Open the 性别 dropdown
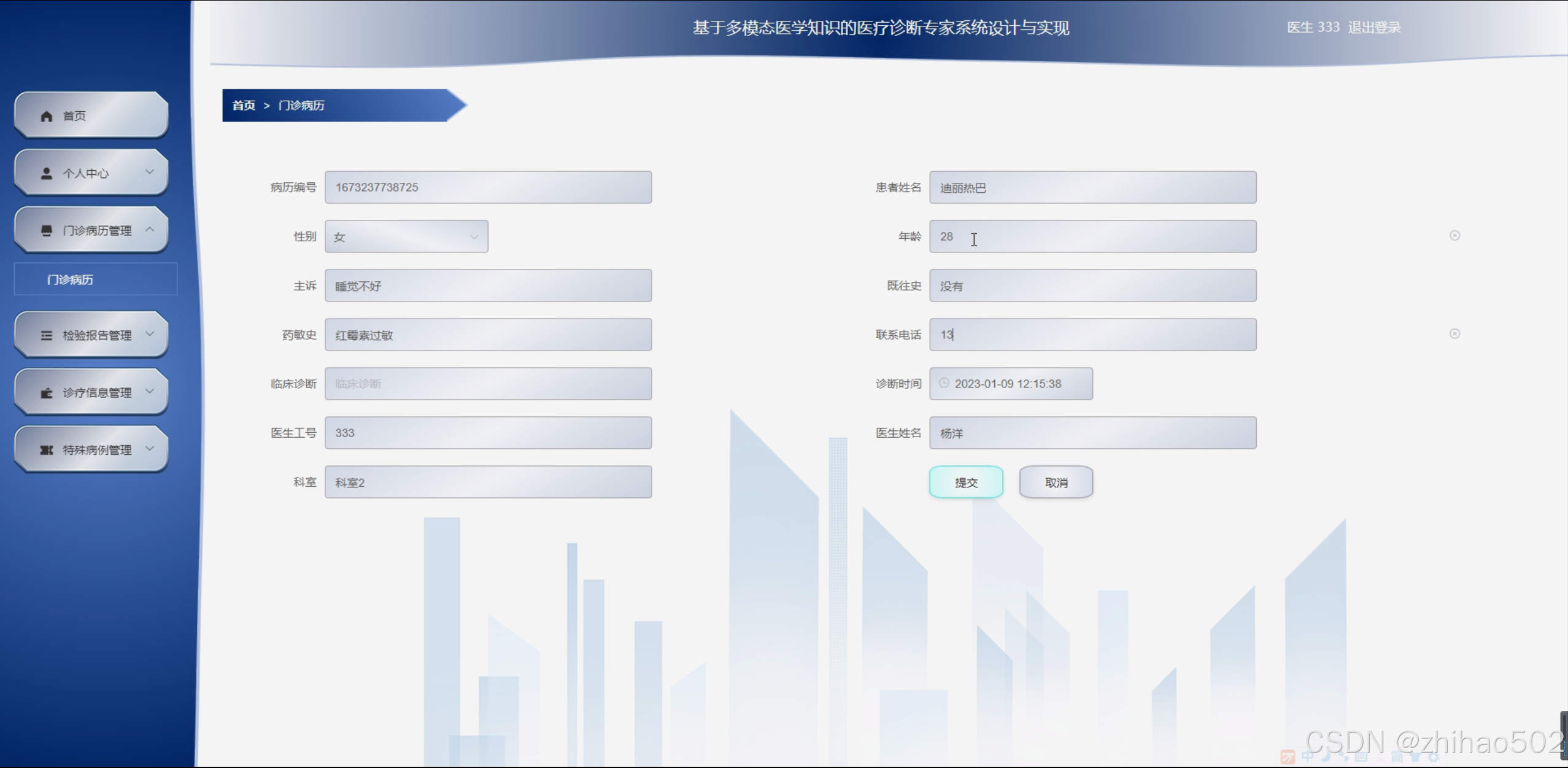1568x768 pixels. click(406, 236)
